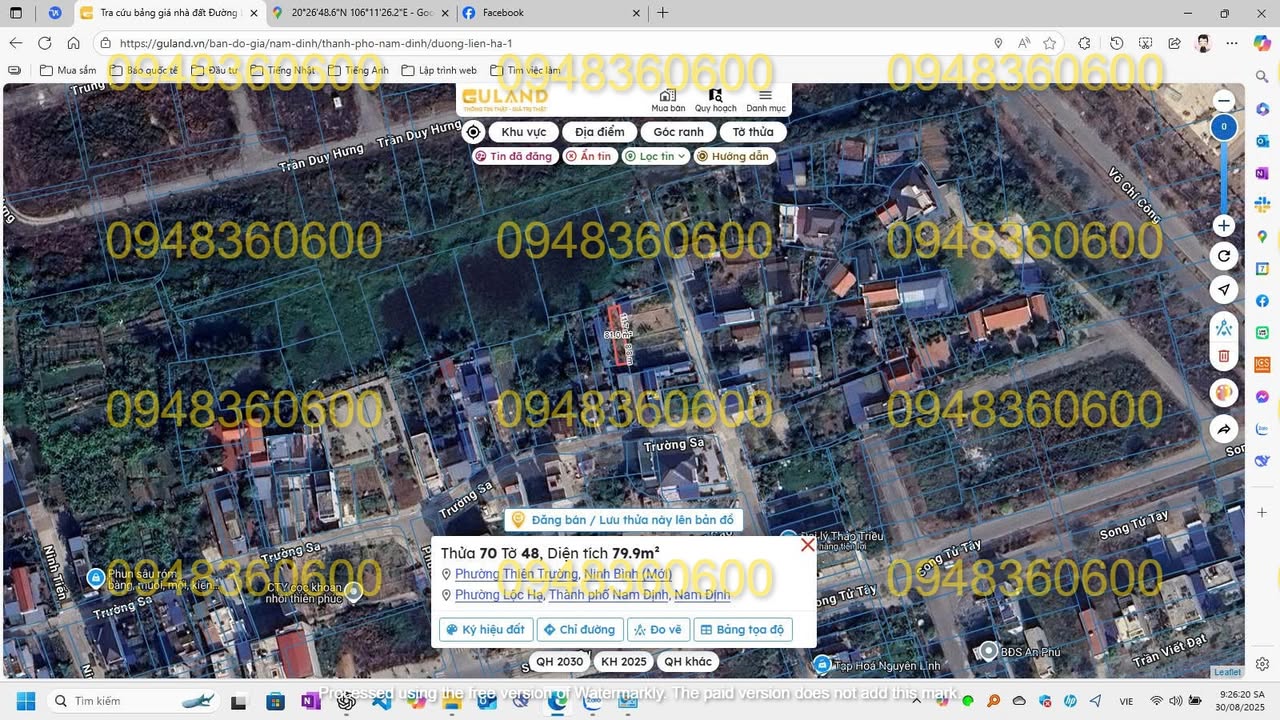Click the Bảng tọa độ button

744,630
